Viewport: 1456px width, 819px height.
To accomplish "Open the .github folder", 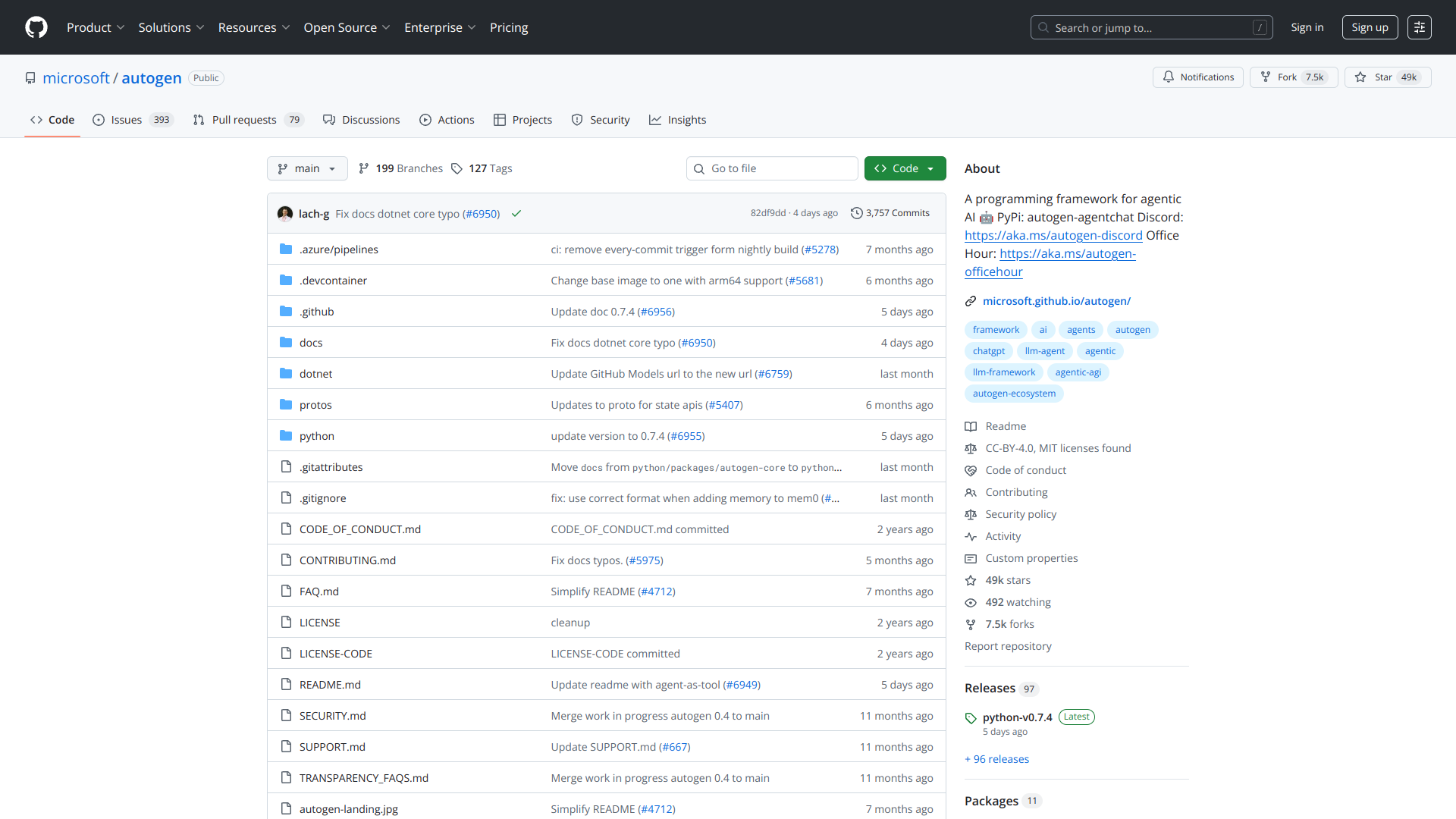I will (316, 312).
